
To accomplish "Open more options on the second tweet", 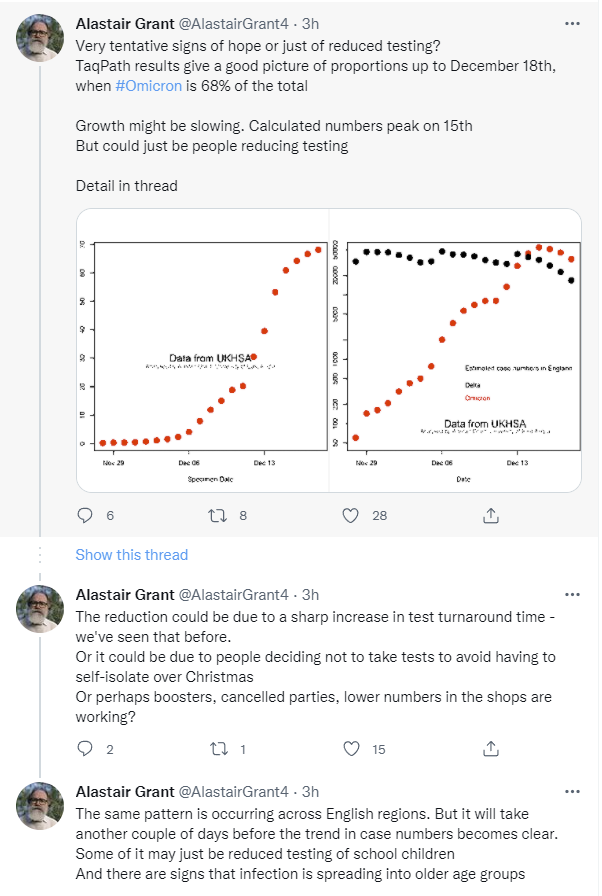I will 571,595.
